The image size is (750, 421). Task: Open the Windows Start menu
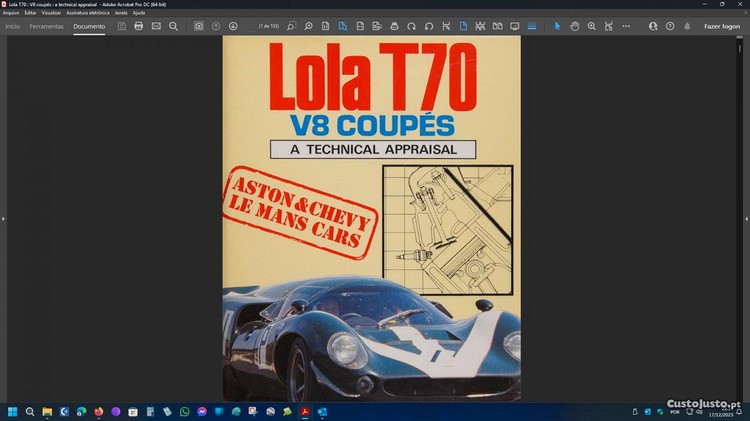tap(13, 411)
